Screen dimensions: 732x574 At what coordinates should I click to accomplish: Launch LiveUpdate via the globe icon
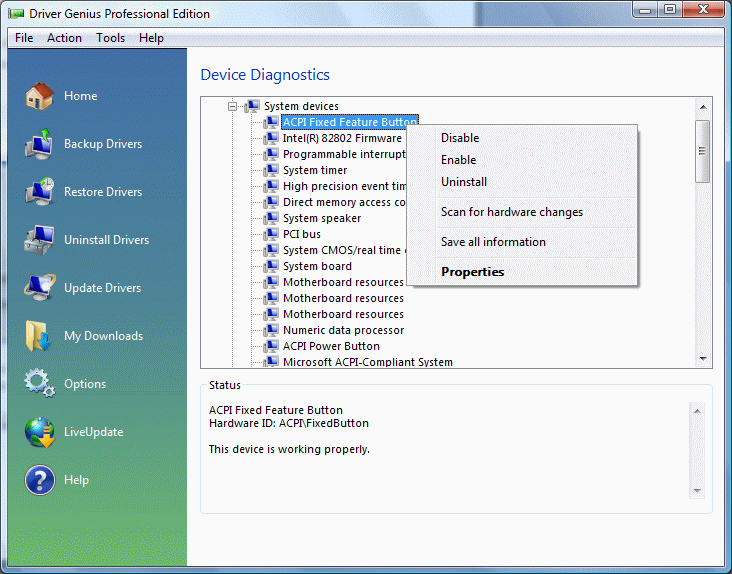point(39,432)
